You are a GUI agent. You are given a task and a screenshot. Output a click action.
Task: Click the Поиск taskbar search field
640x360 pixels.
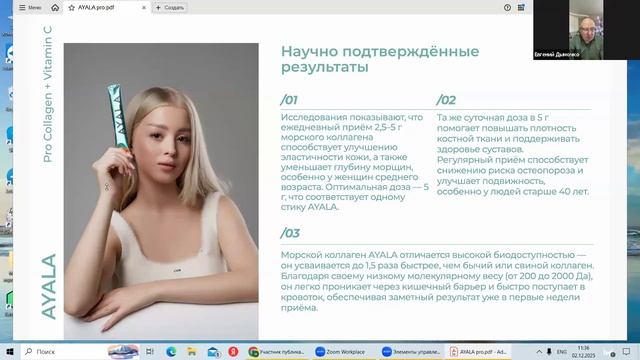coord(81,351)
